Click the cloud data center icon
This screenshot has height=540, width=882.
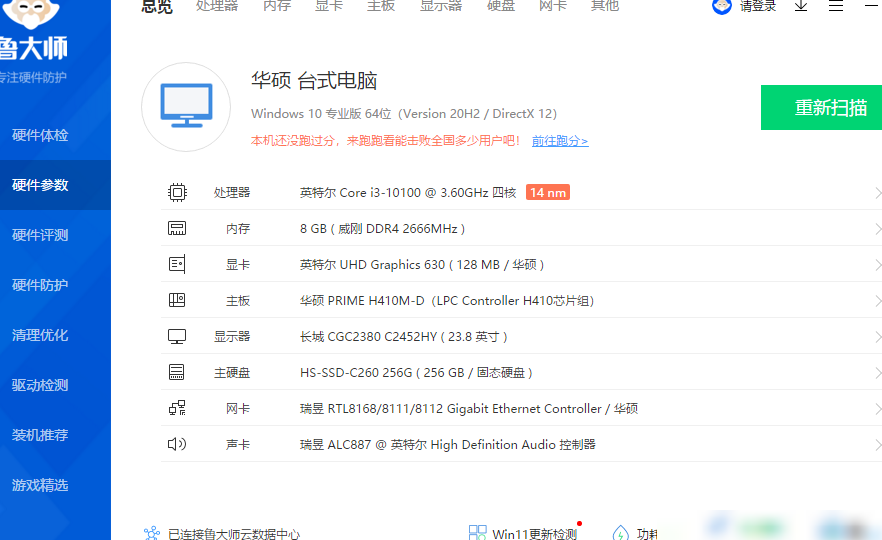tap(152, 533)
